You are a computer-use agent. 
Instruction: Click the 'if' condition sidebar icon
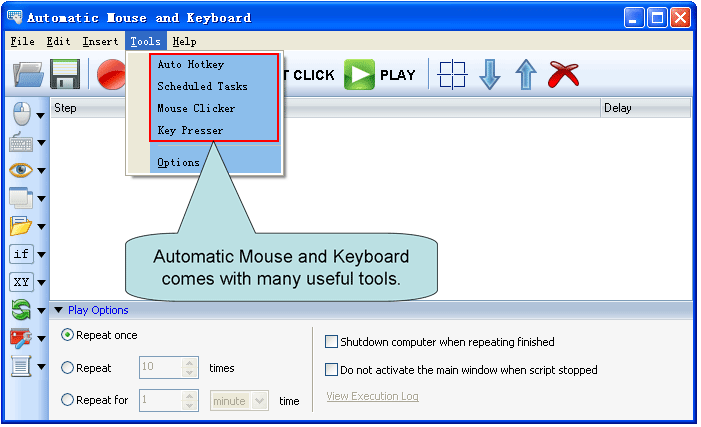(x=21, y=254)
